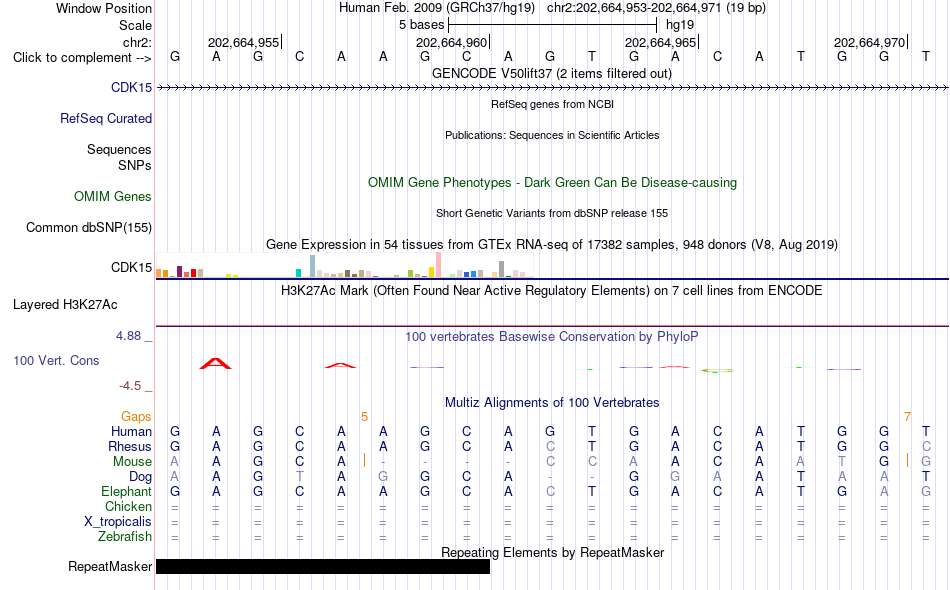Viewport: 950px width, 590px height.
Task: Click the GENCODE V50lift37 track title
Action: (x=552, y=74)
